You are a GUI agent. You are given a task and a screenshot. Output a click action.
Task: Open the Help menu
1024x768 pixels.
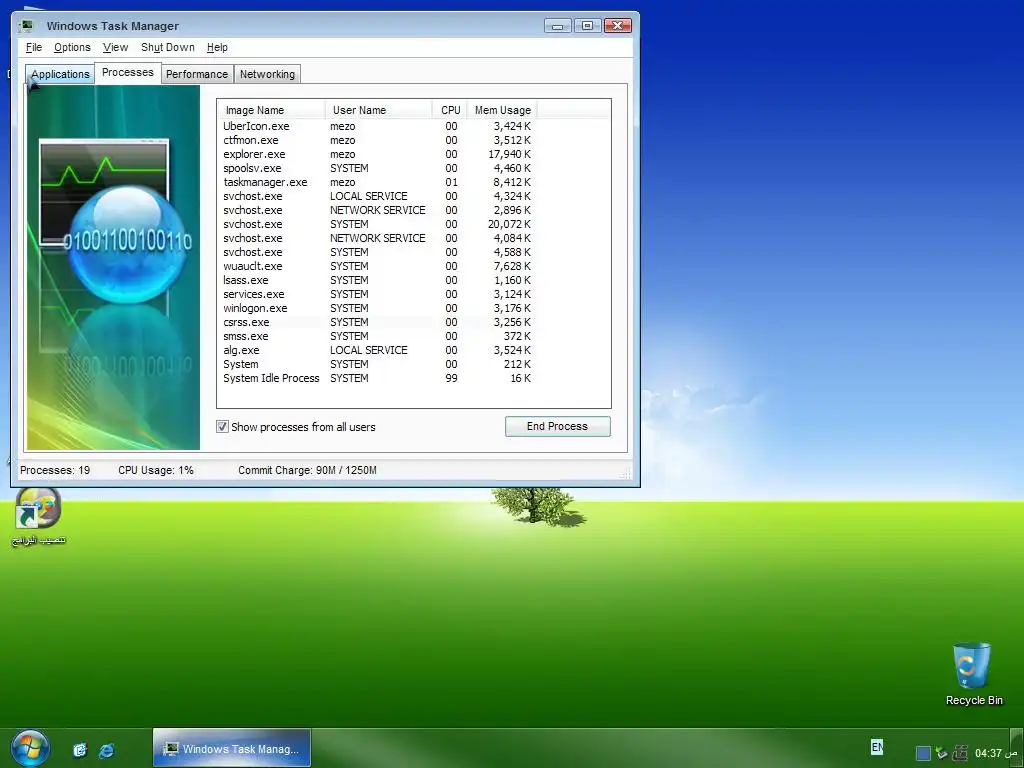click(x=217, y=48)
